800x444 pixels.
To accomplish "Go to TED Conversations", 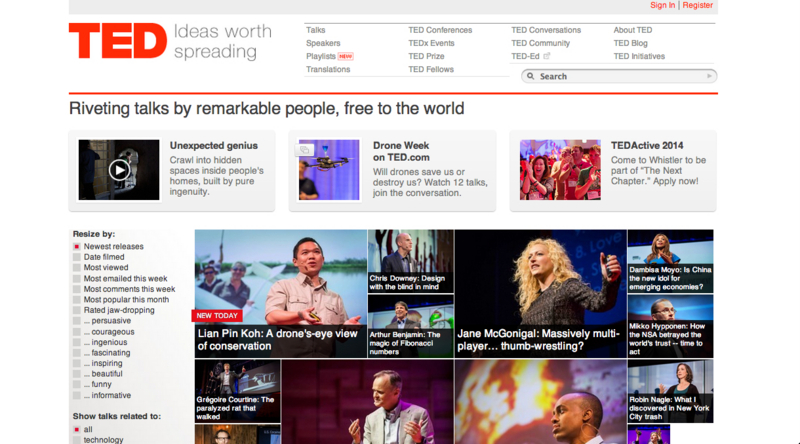I will click(x=546, y=30).
